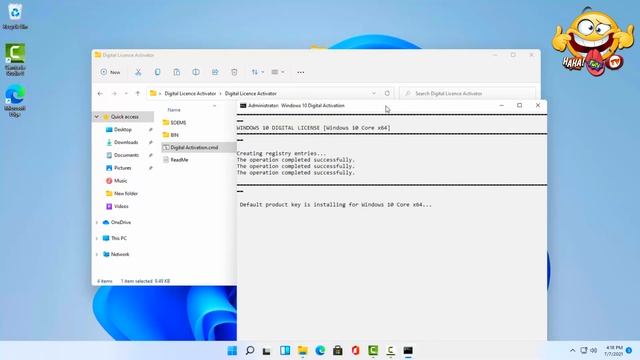Viewport: 640px width, 360px height.
Task: Select Network in the sidebar
Action: tap(120, 254)
